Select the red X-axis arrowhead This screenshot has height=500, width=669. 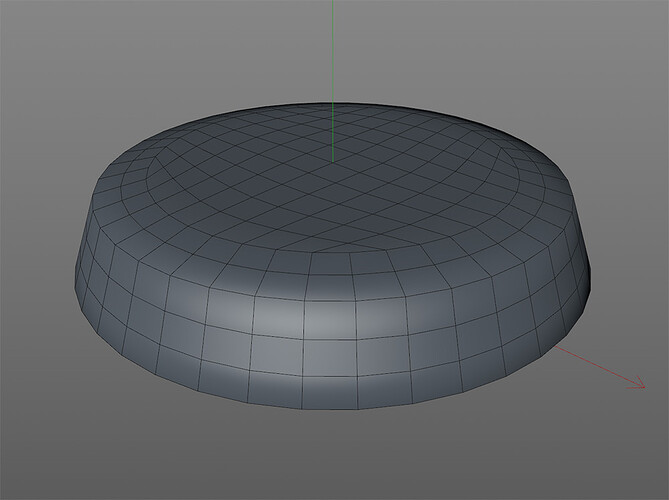click(x=637, y=383)
